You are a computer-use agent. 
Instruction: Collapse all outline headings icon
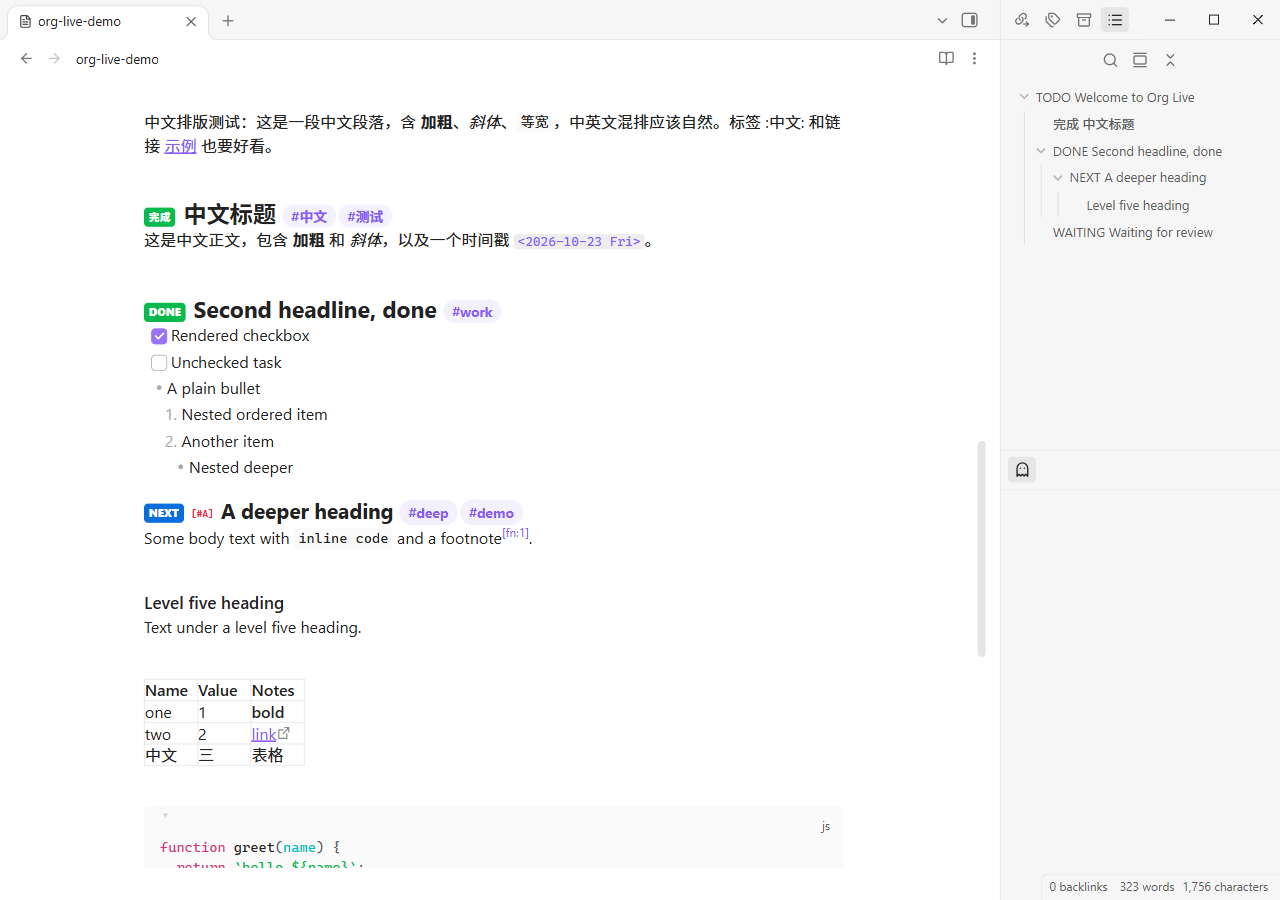pos(1170,60)
